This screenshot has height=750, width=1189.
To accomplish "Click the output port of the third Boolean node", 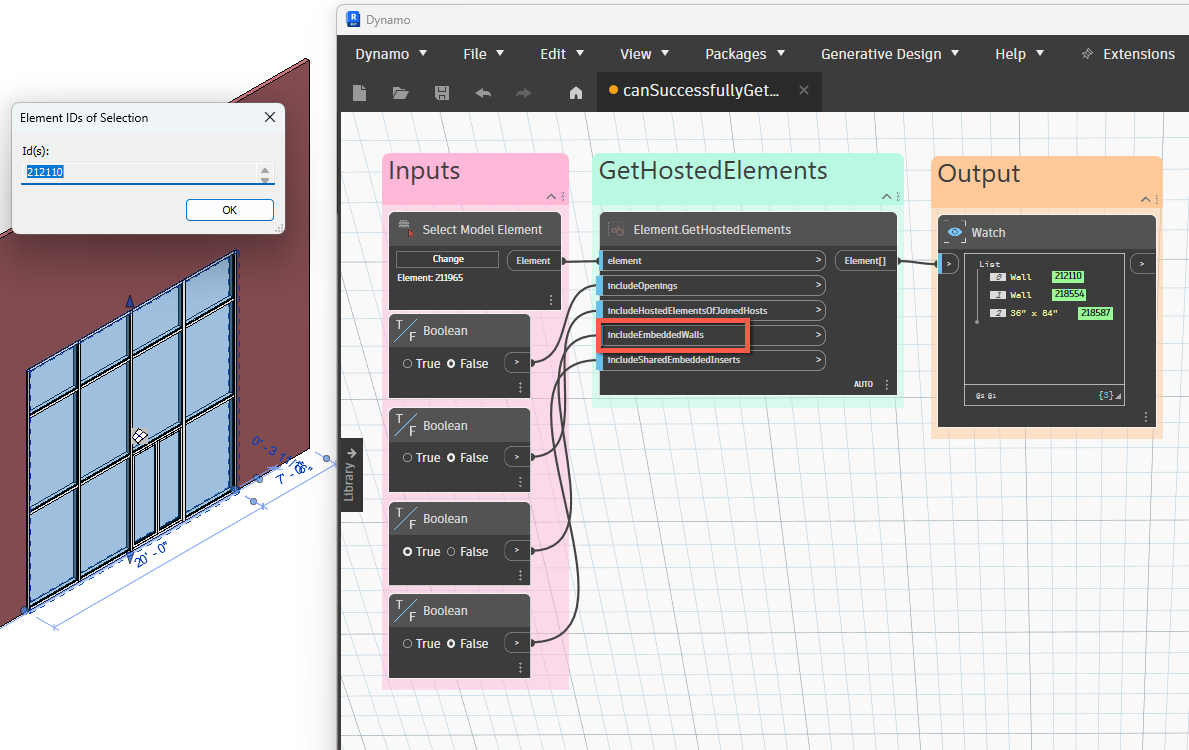I will [517, 551].
